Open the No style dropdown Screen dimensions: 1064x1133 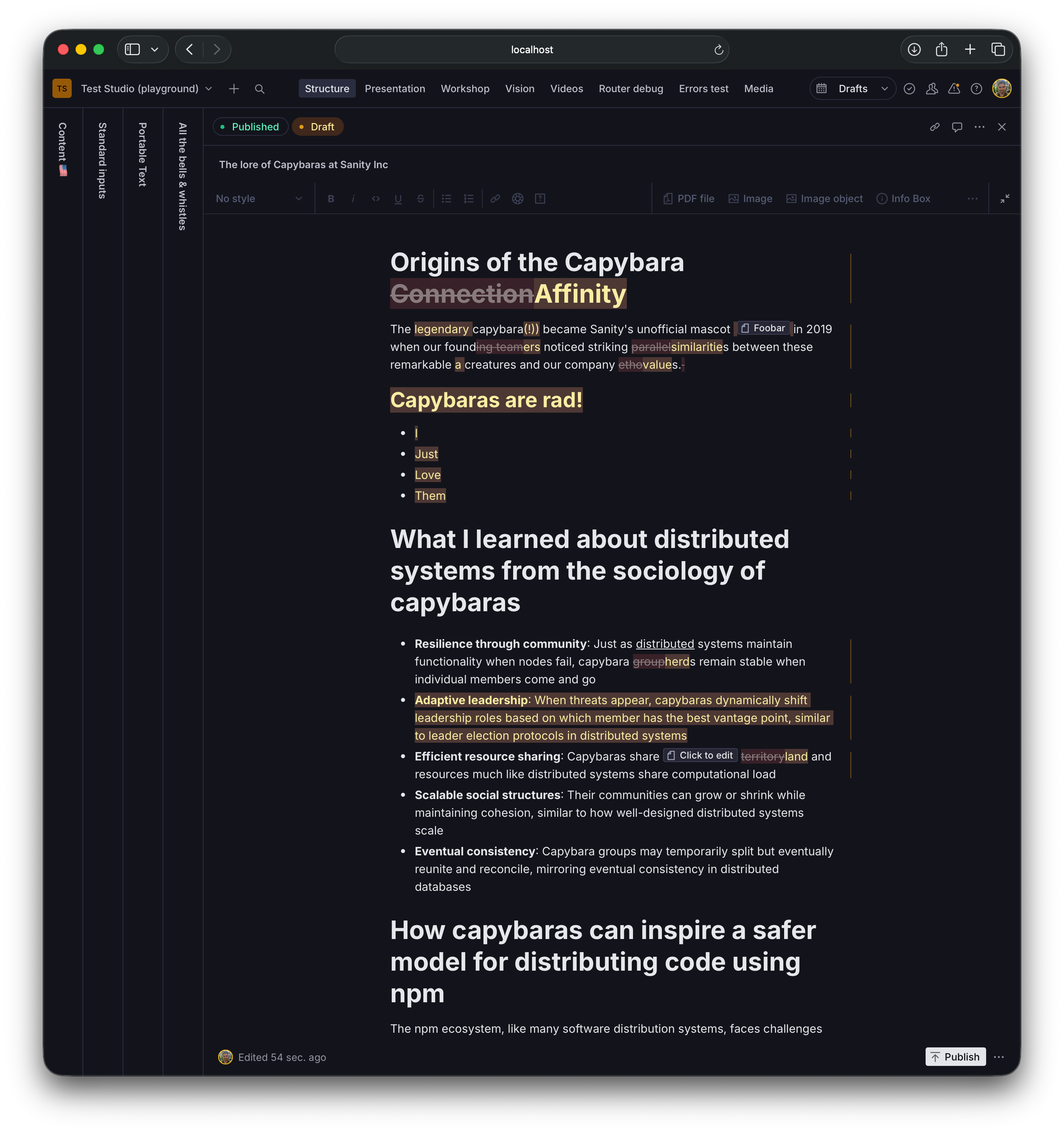(259, 198)
